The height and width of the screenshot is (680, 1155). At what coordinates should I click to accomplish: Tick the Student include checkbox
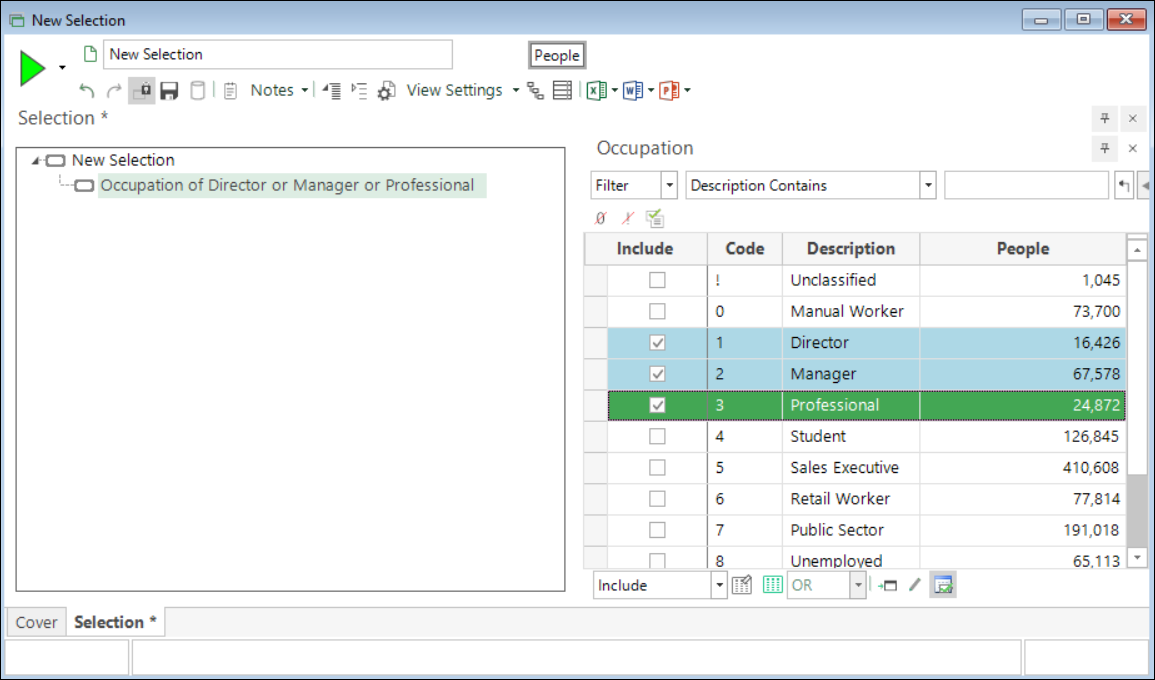(x=657, y=437)
